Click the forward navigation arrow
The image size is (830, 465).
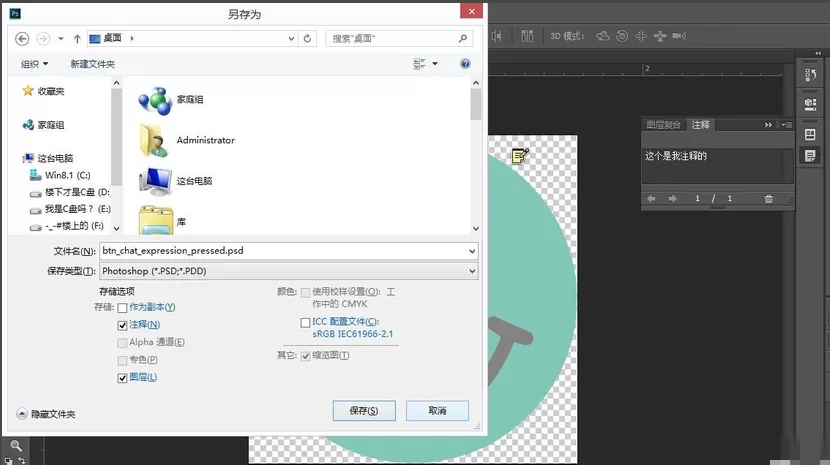pyautogui.click(x=43, y=39)
